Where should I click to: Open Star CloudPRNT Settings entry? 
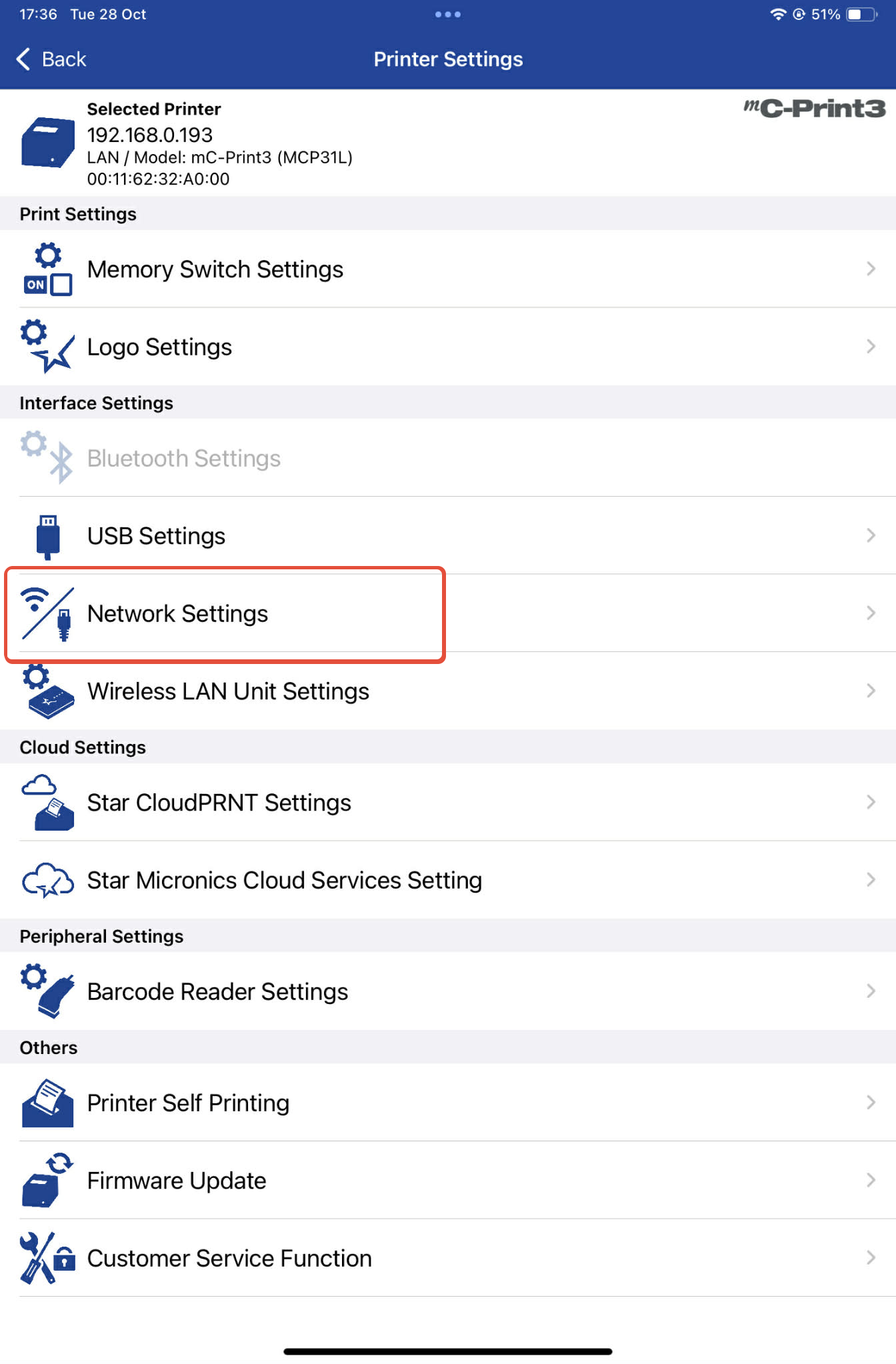point(448,803)
